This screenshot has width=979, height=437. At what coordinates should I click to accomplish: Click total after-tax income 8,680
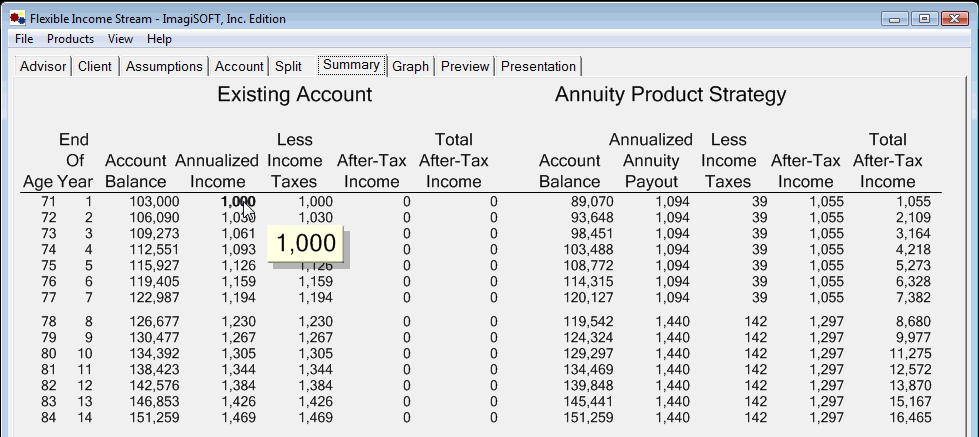914,322
